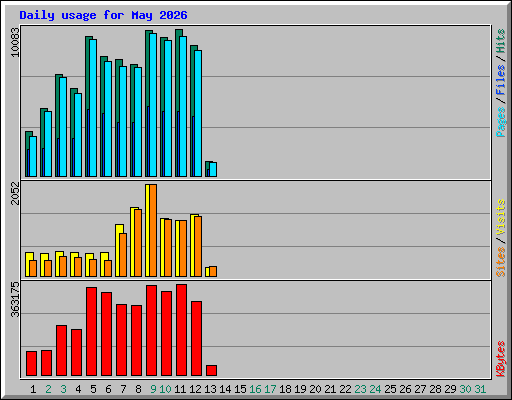Image resolution: width=512 pixels, height=400 pixels.
Task: Click the day 11 red KBytes bar
Action: pos(181,330)
